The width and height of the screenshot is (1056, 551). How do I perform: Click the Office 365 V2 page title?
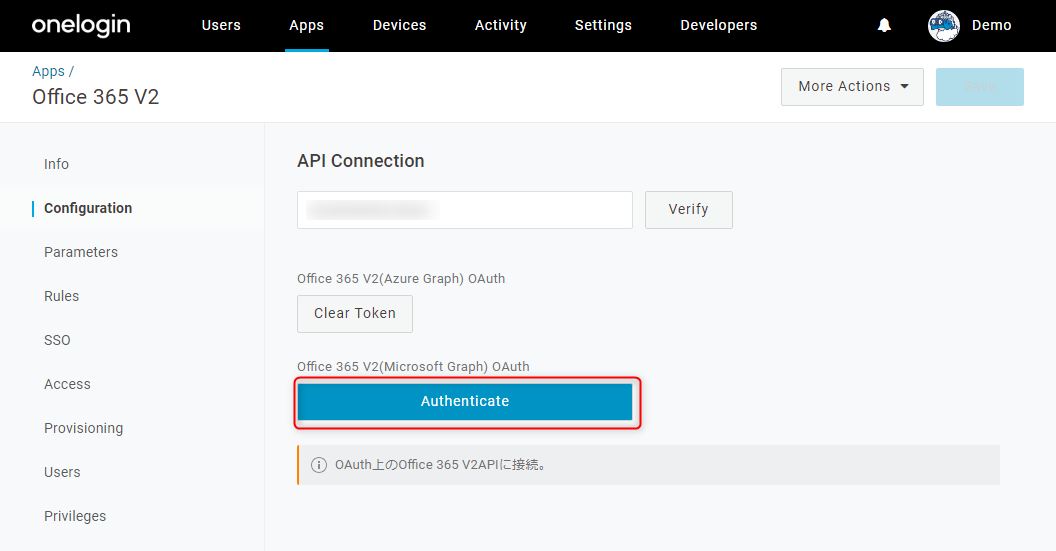click(x=96, y=97)
